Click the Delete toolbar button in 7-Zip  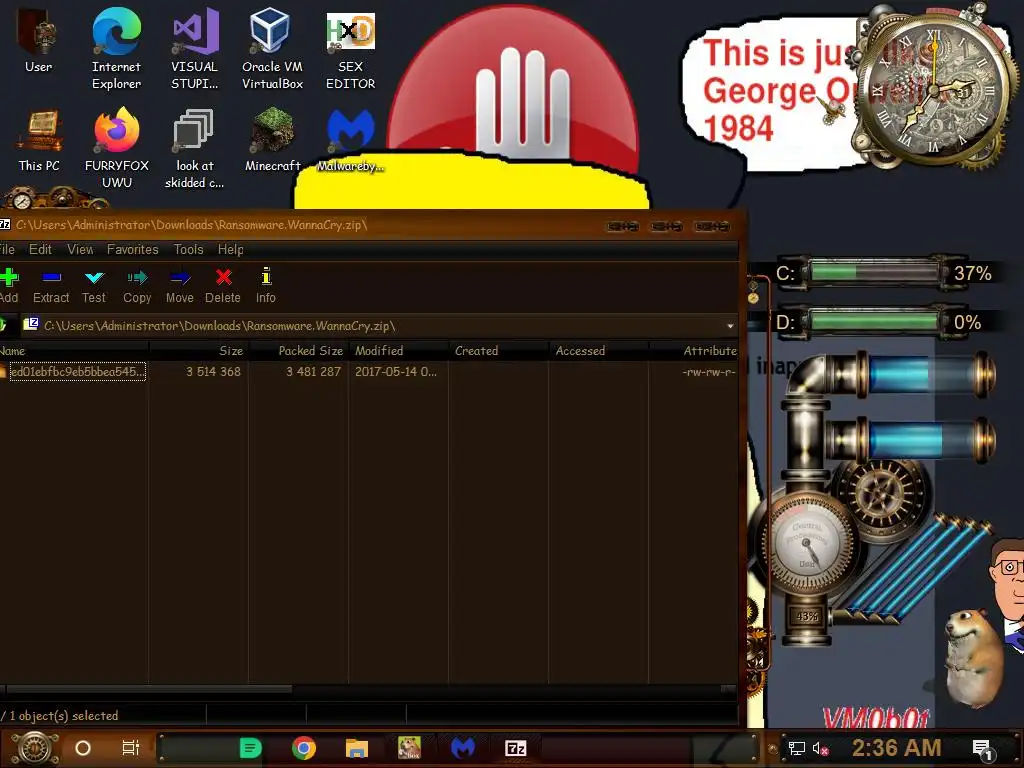[x=223, y=286]
